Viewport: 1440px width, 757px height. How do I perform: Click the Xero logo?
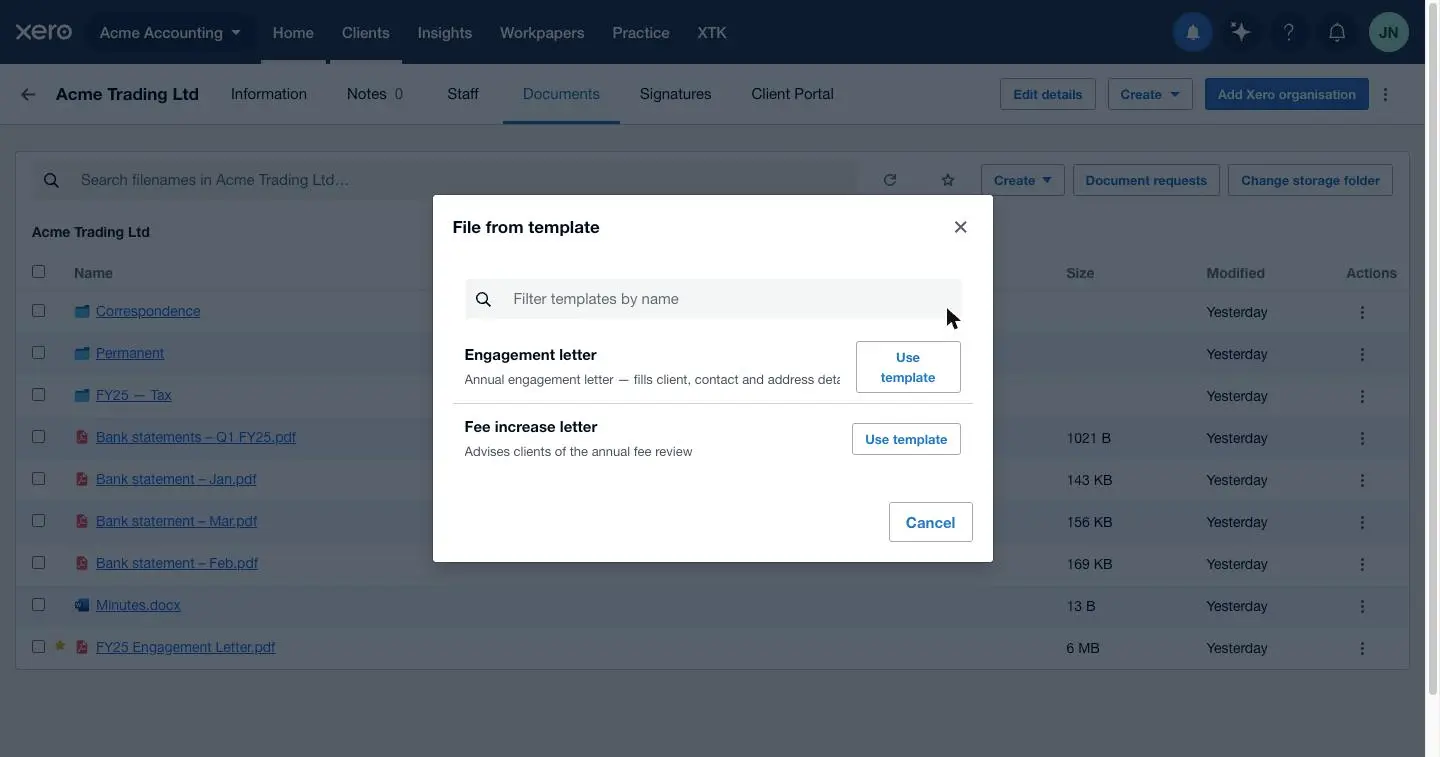click(x=43, y=32)
